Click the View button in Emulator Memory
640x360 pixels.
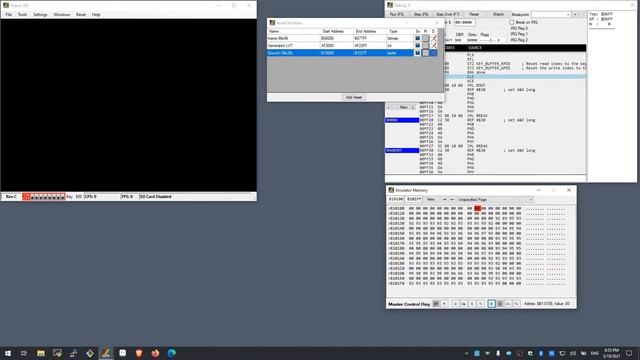click(431, 200)
